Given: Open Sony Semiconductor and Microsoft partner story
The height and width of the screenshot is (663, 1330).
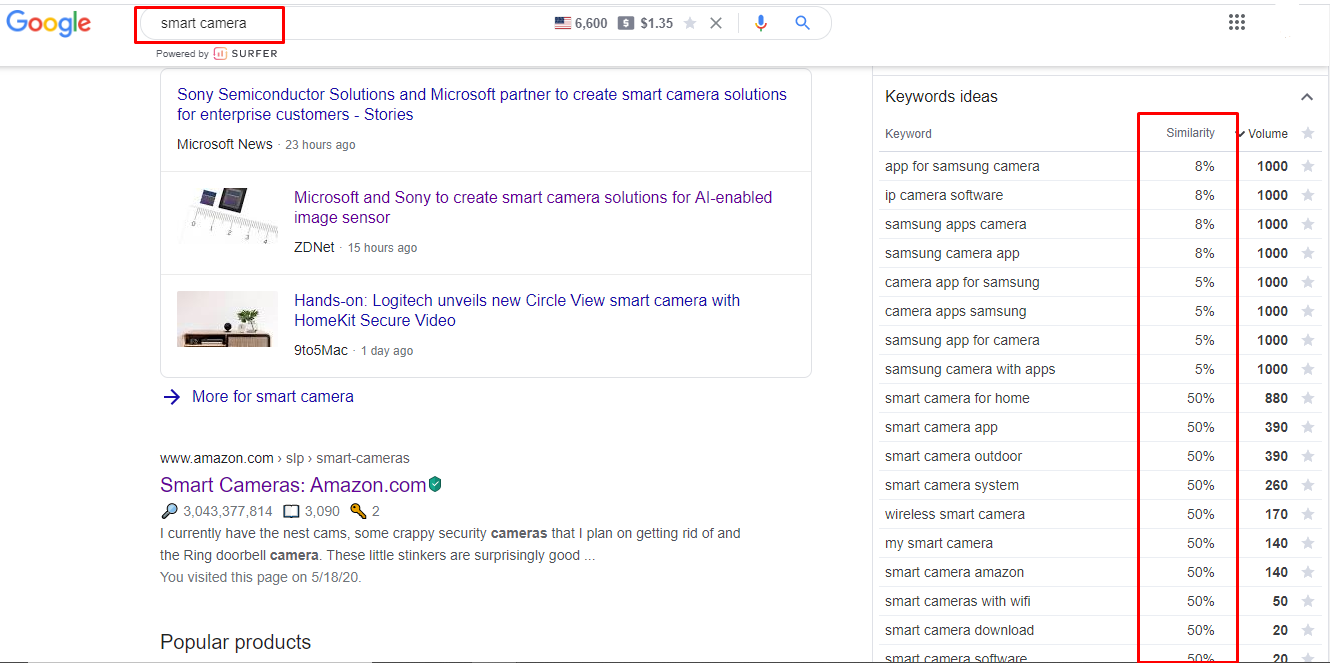Looking at the screenshot, I should [482, 104].
